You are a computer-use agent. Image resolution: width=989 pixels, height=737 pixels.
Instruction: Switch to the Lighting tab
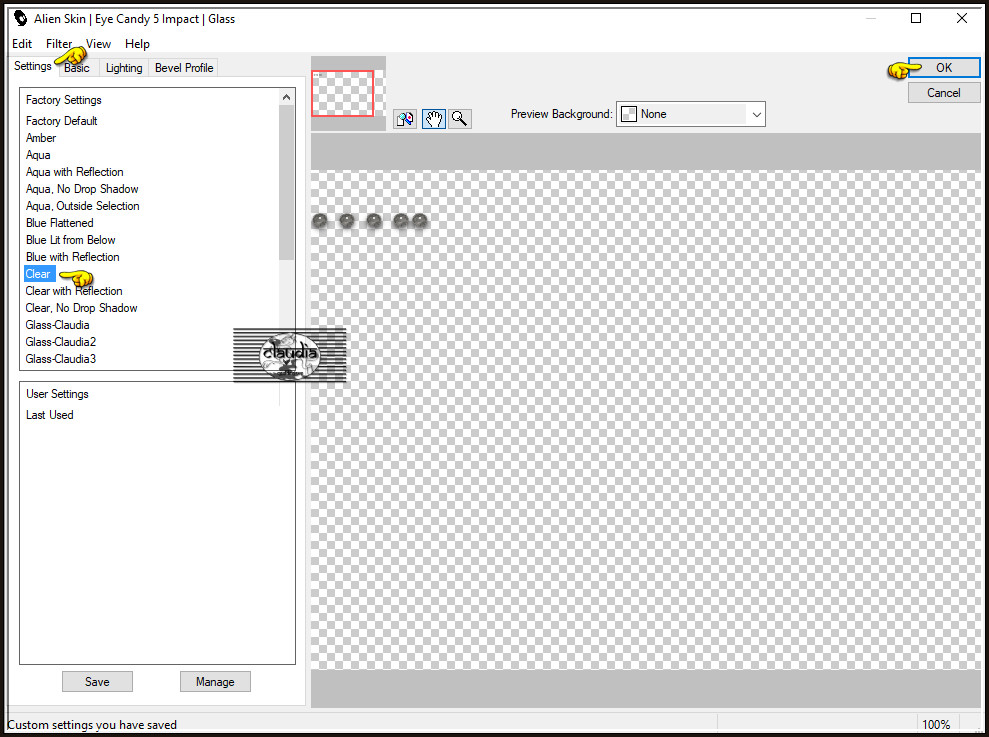(x=124, y=68)
